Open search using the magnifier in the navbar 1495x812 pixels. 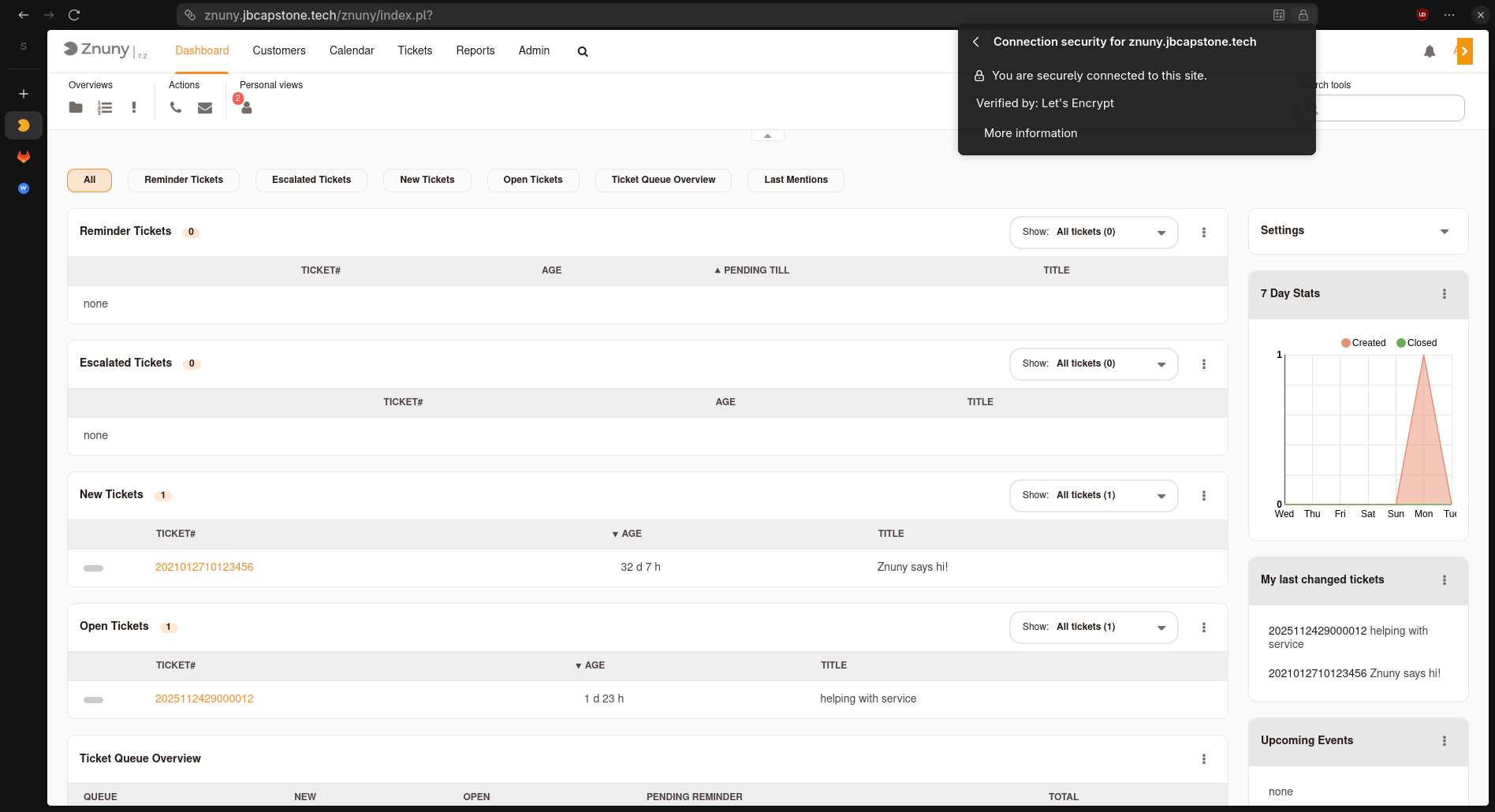click(582, 50)
